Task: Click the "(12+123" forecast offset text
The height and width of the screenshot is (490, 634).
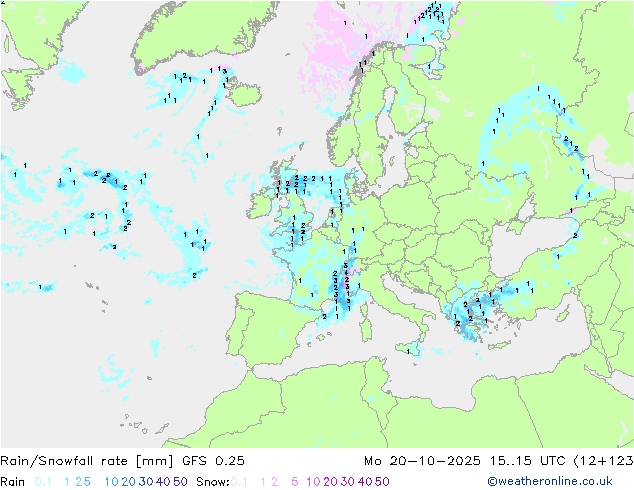Action: pos(603,461)
